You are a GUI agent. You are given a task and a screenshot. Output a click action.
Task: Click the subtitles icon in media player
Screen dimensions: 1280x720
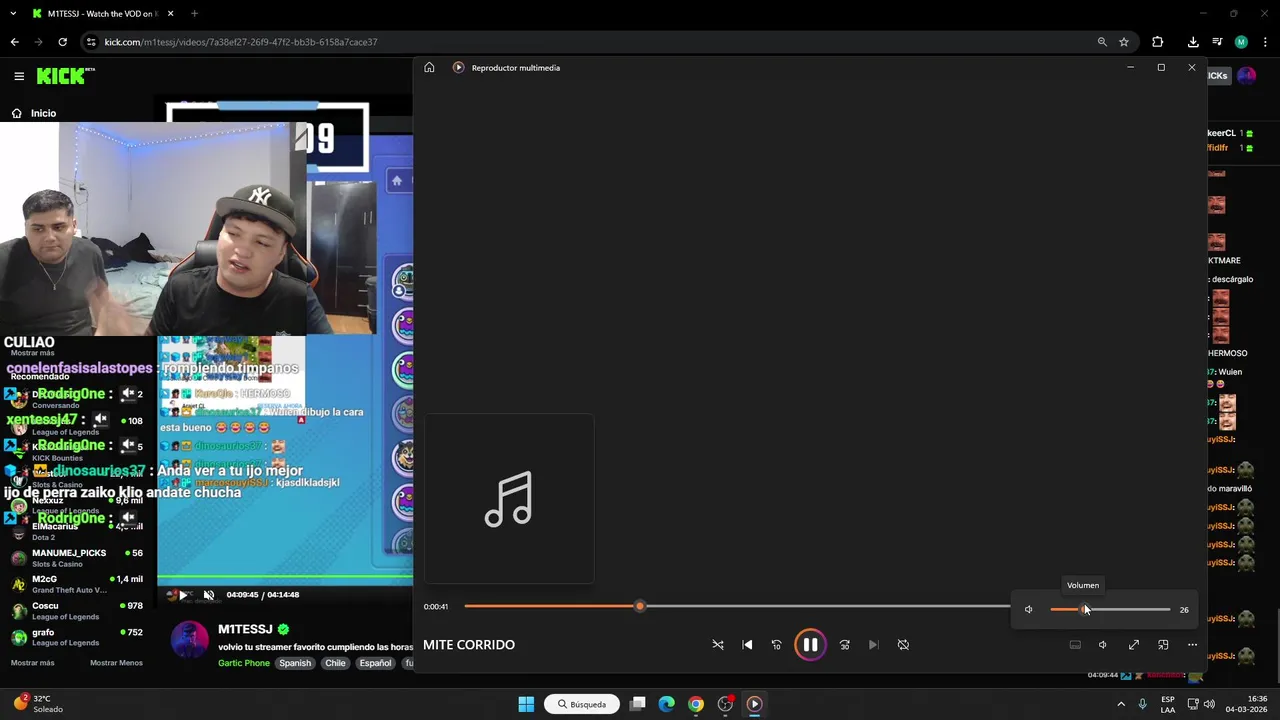click(x=1075, y=645)
